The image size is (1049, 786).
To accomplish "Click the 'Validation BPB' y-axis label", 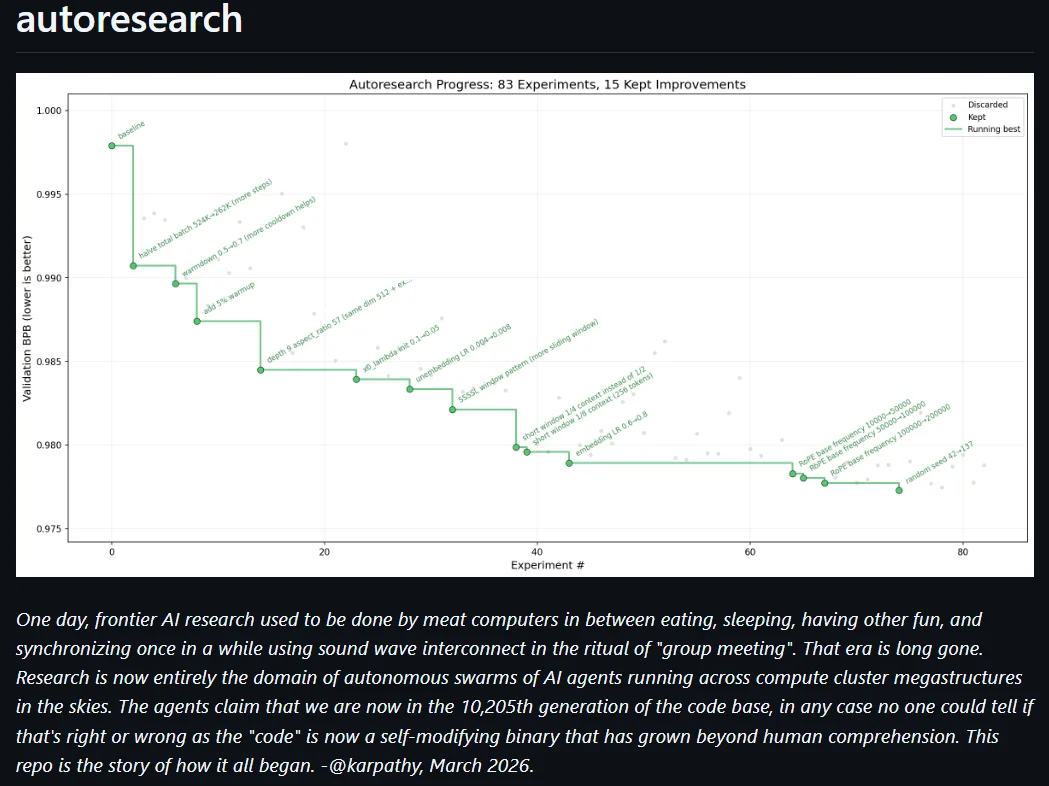I will (x=27, y=318).
